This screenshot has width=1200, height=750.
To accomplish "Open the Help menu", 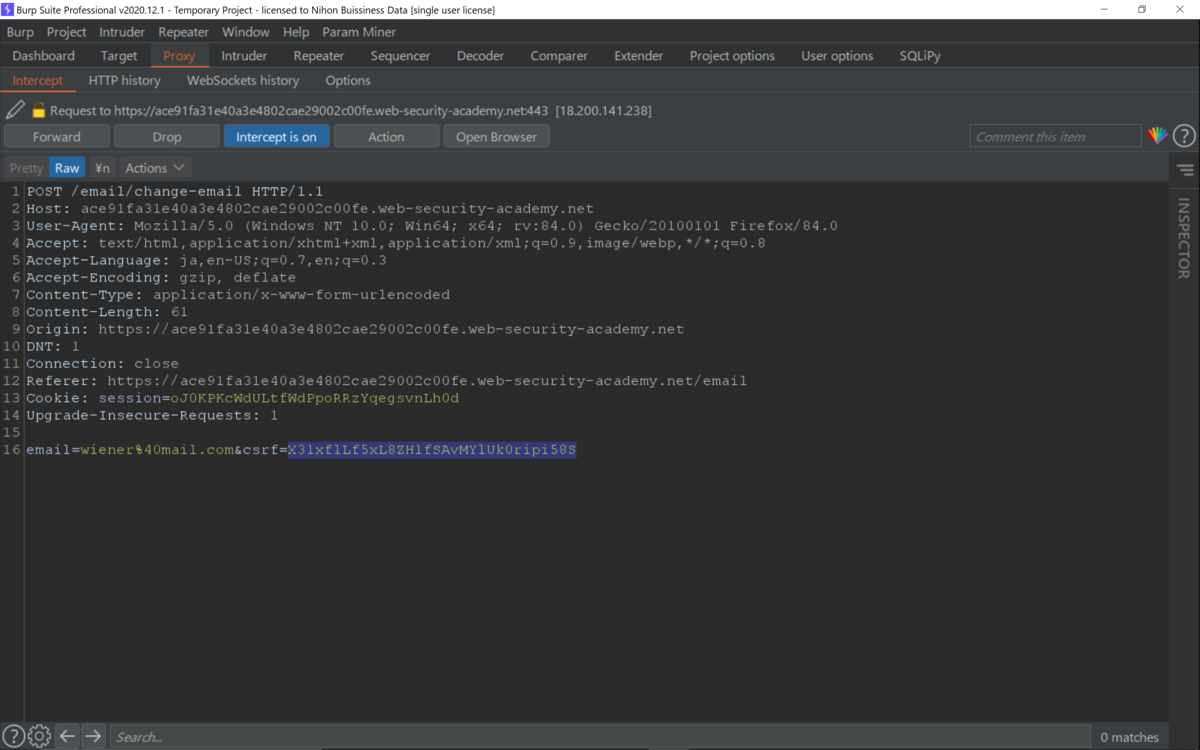I will 296,32.
